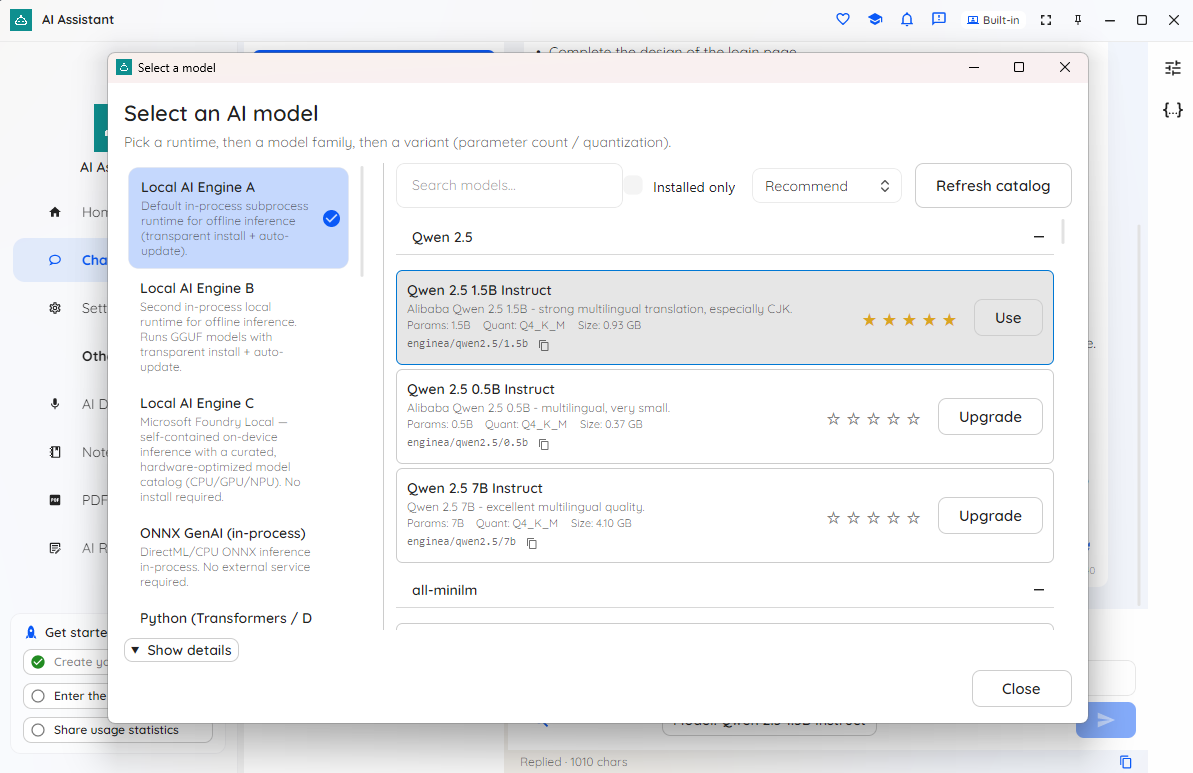The image size is (1193, 773).
Task: Click the AI rewrite note icon in sidebar
Action: point(55,548)
